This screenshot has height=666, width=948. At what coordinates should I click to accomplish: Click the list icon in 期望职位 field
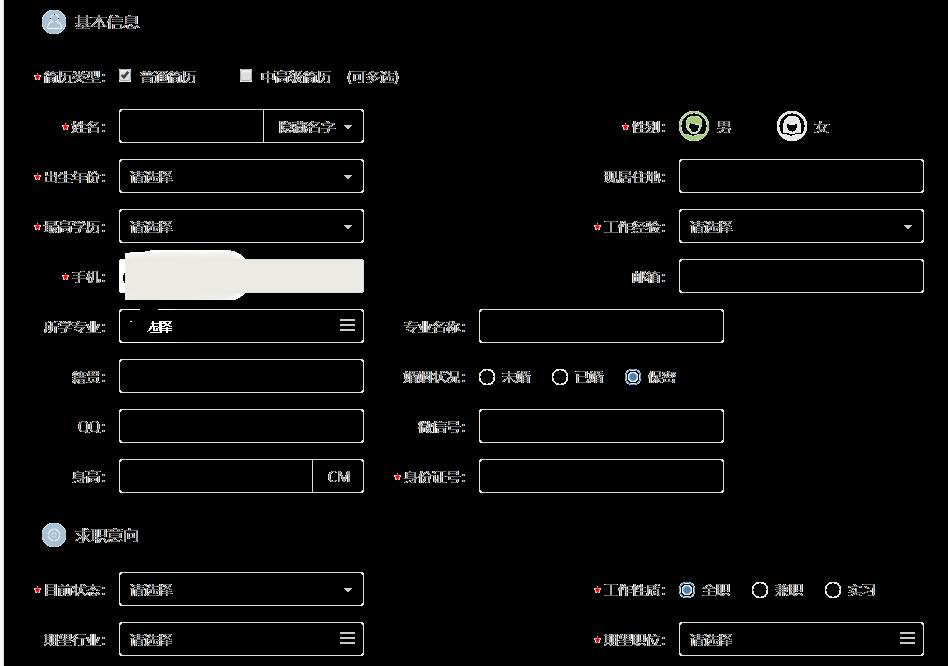click(907, 639)
